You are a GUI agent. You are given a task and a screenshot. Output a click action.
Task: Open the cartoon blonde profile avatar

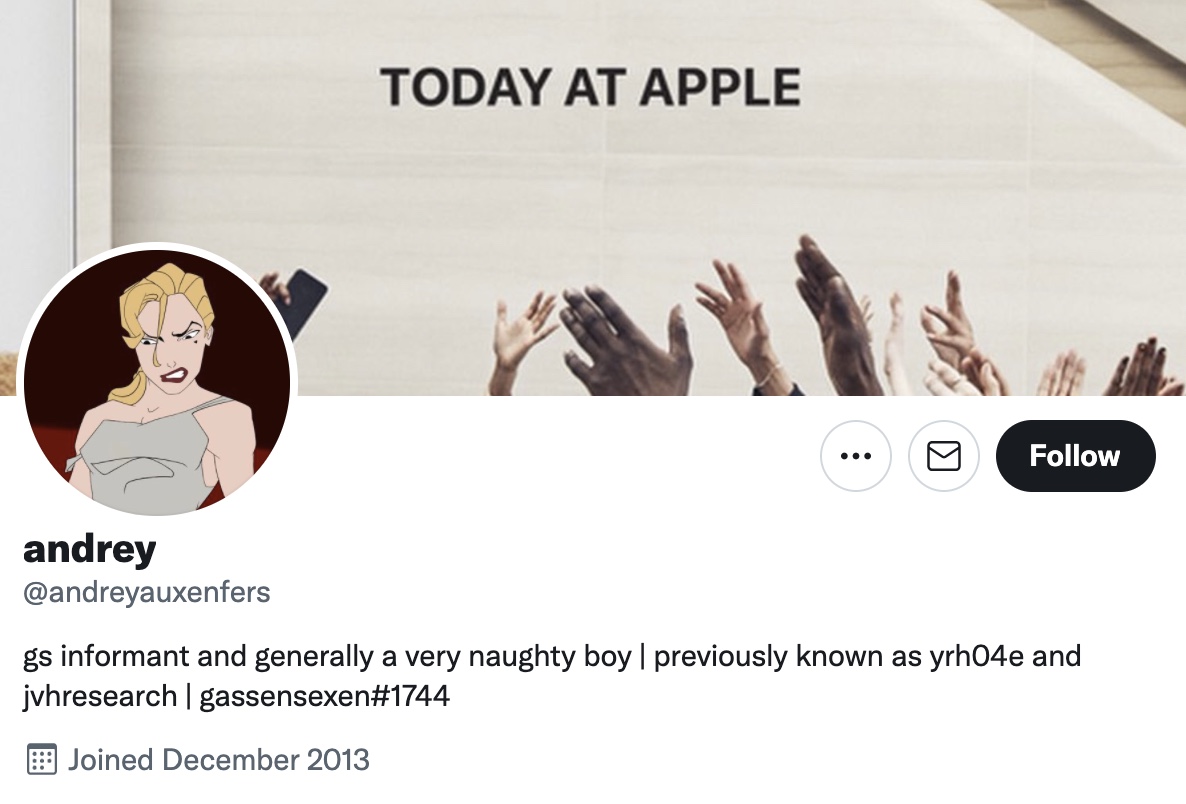tap(157, 382)
